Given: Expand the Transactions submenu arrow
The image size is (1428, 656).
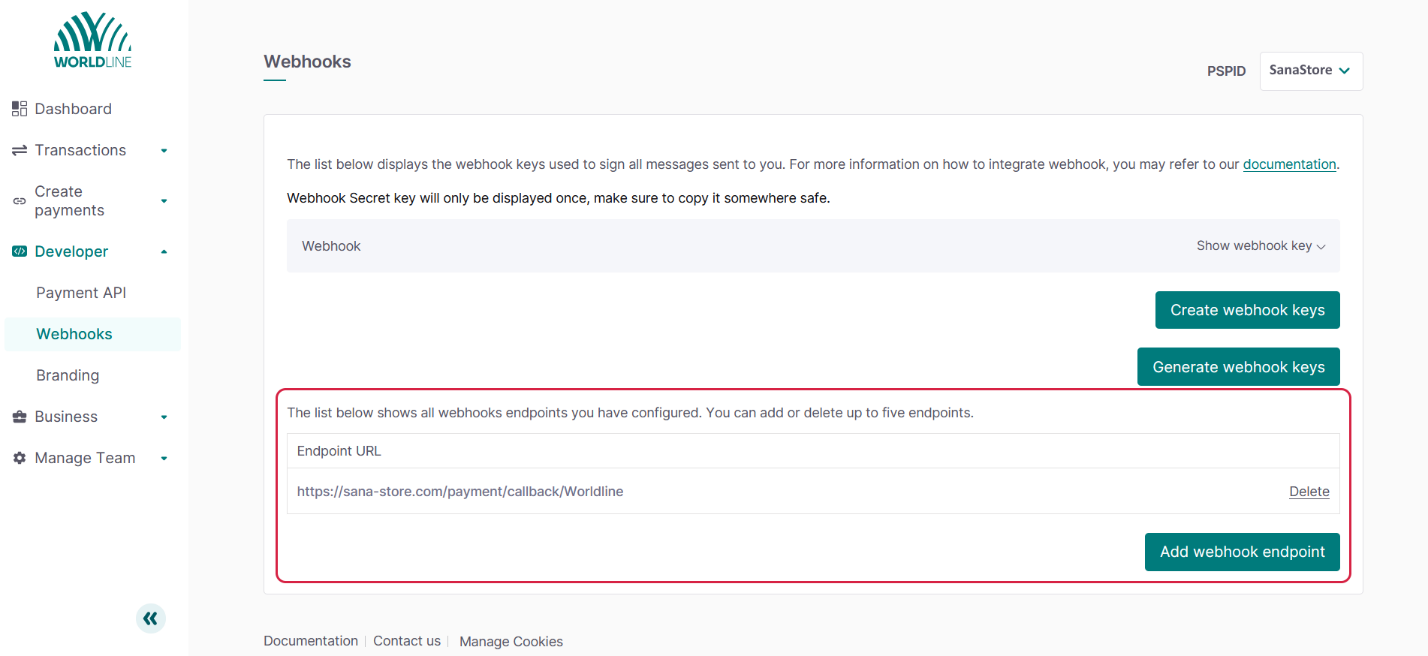Looking at the screenshot, I should coord(164,151).
